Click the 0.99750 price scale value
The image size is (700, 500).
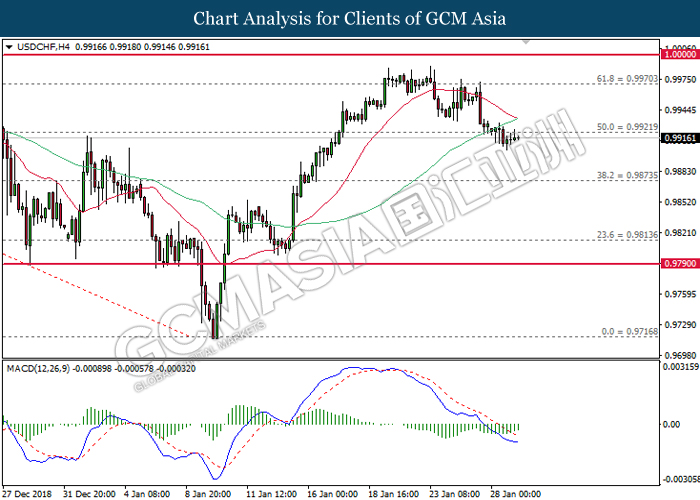pos(680,79)
